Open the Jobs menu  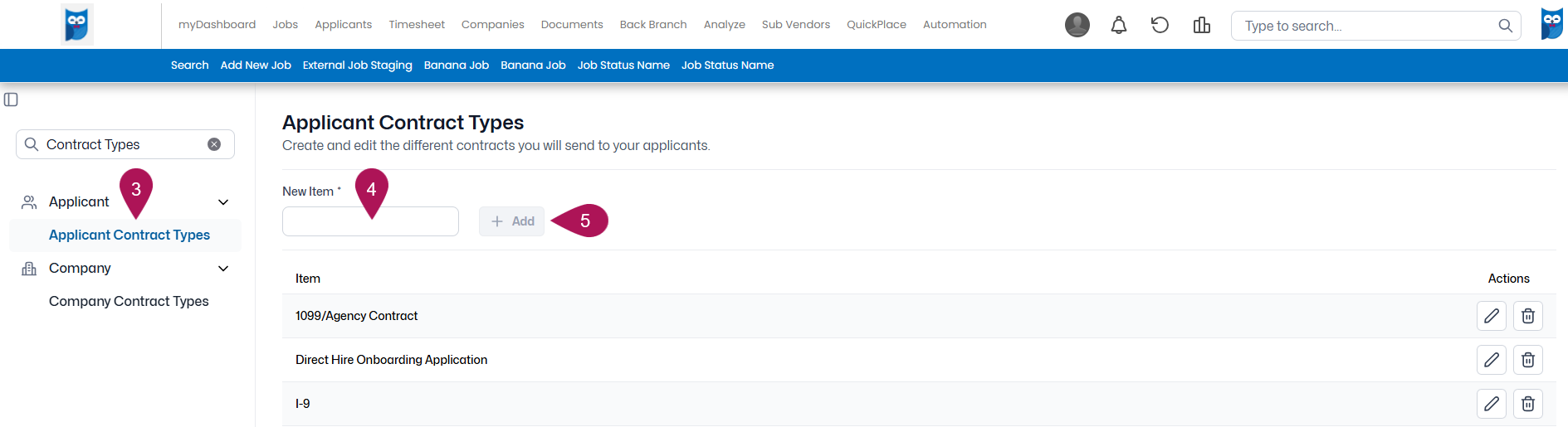(x=285, y=25)
